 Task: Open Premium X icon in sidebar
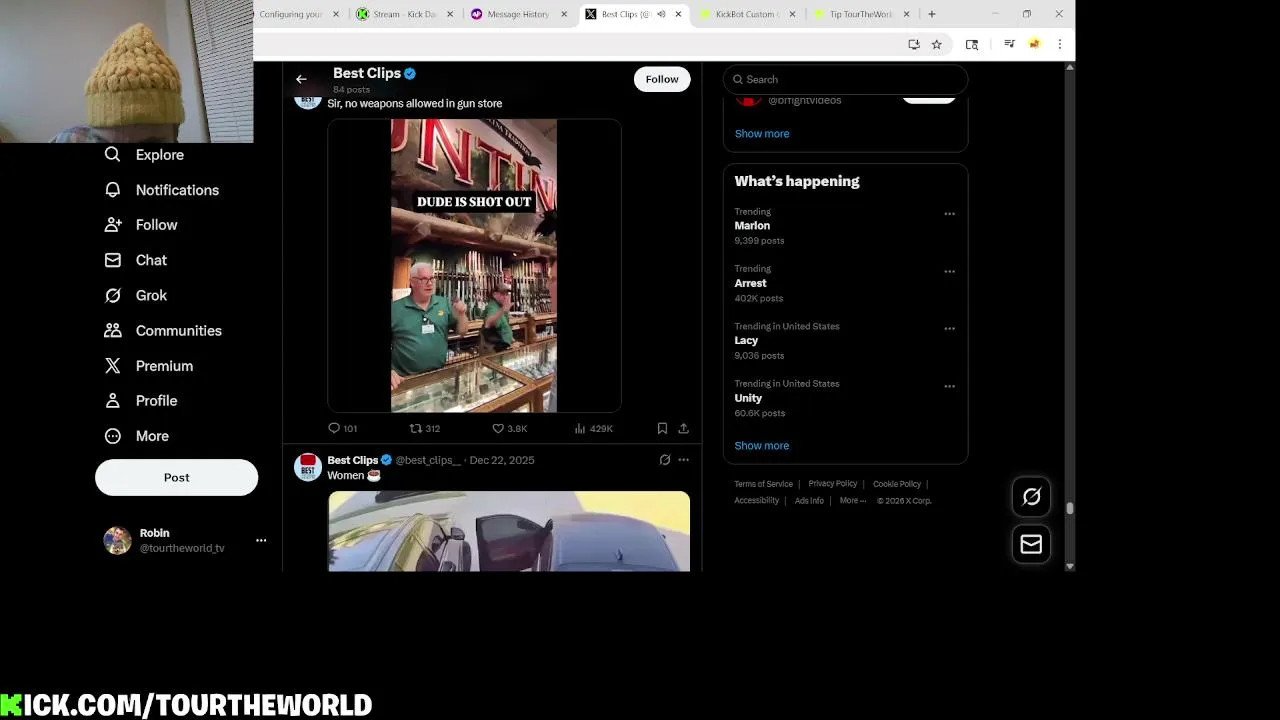(113, 366)
